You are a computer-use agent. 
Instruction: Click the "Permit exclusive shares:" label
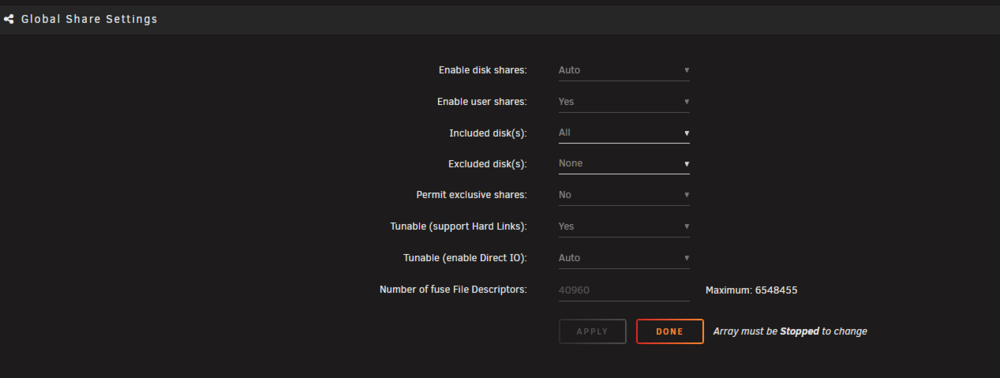(x=472, y=194)
